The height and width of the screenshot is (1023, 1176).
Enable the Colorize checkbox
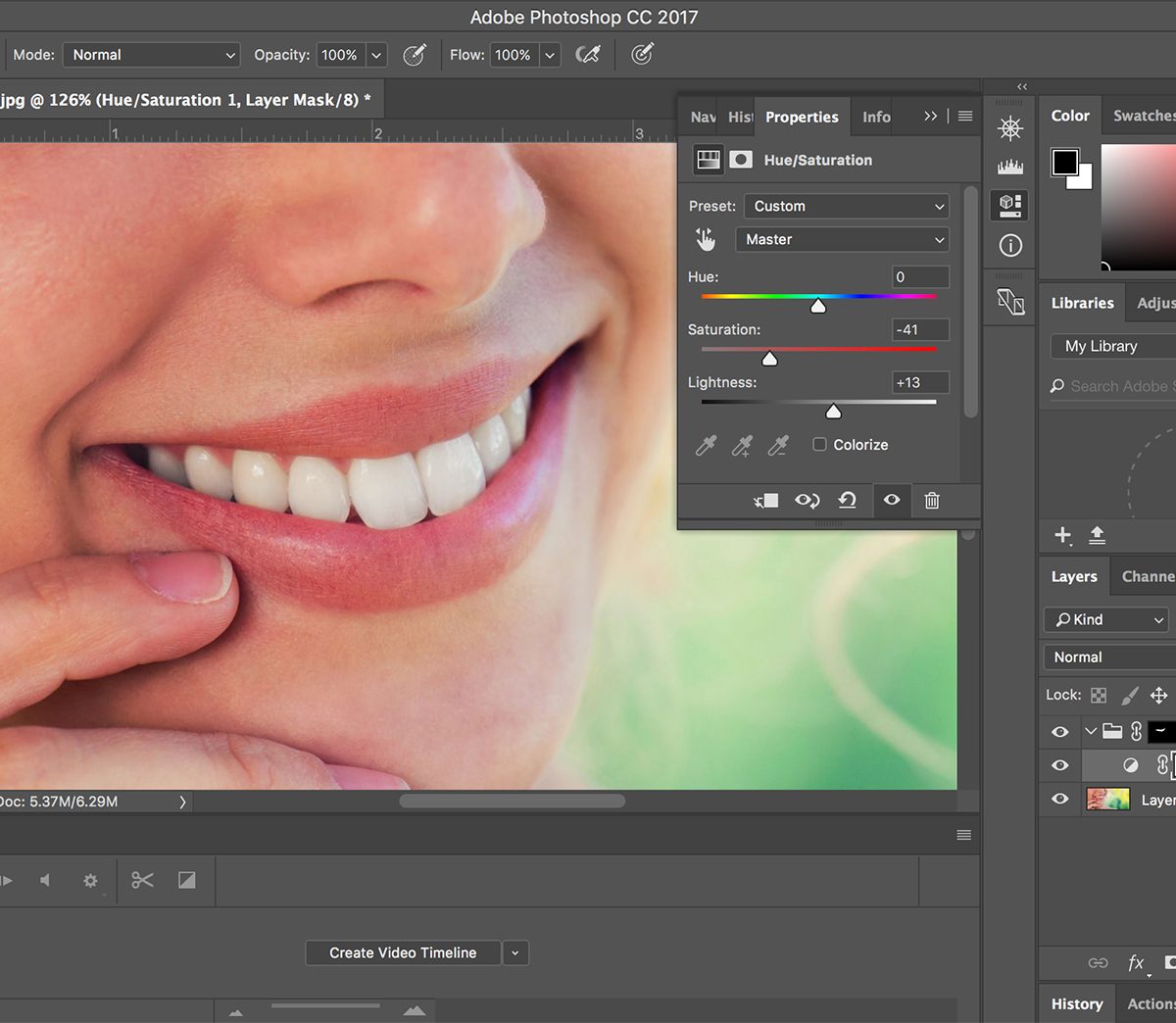point(819,445)
